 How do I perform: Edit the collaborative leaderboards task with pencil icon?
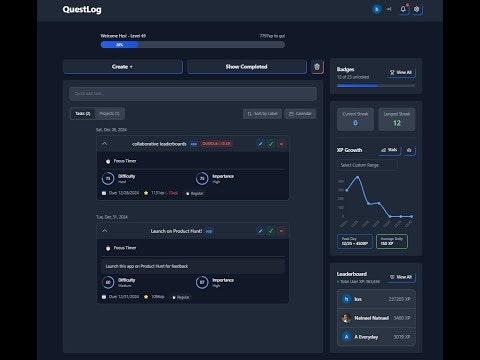(x=261, y=144)
